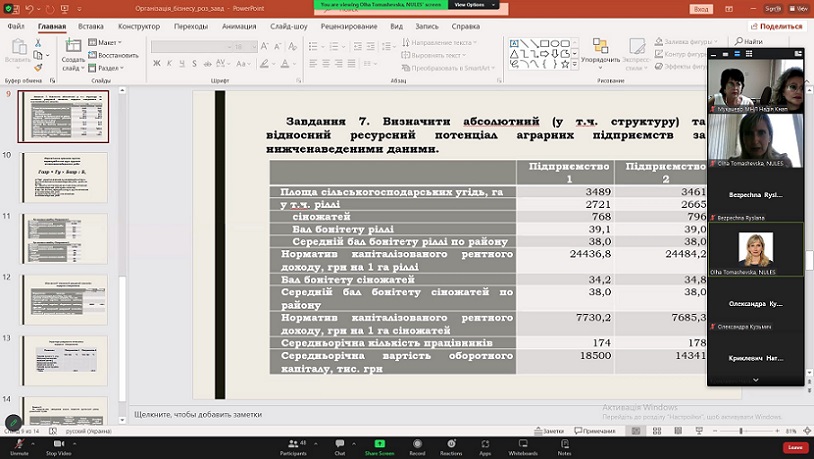Open the Переходы ribbon tab
This screenshot has width=814, height=459.
tap(191, 26)
